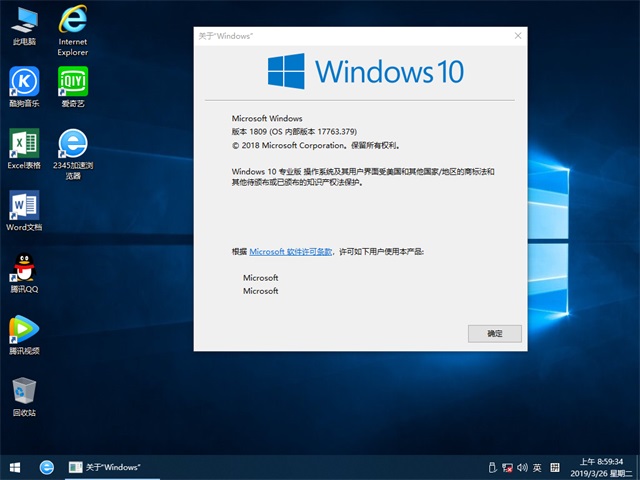Close the 关于"Windows" dialog
The image size is (640, 480).
[x=518, y=36]
